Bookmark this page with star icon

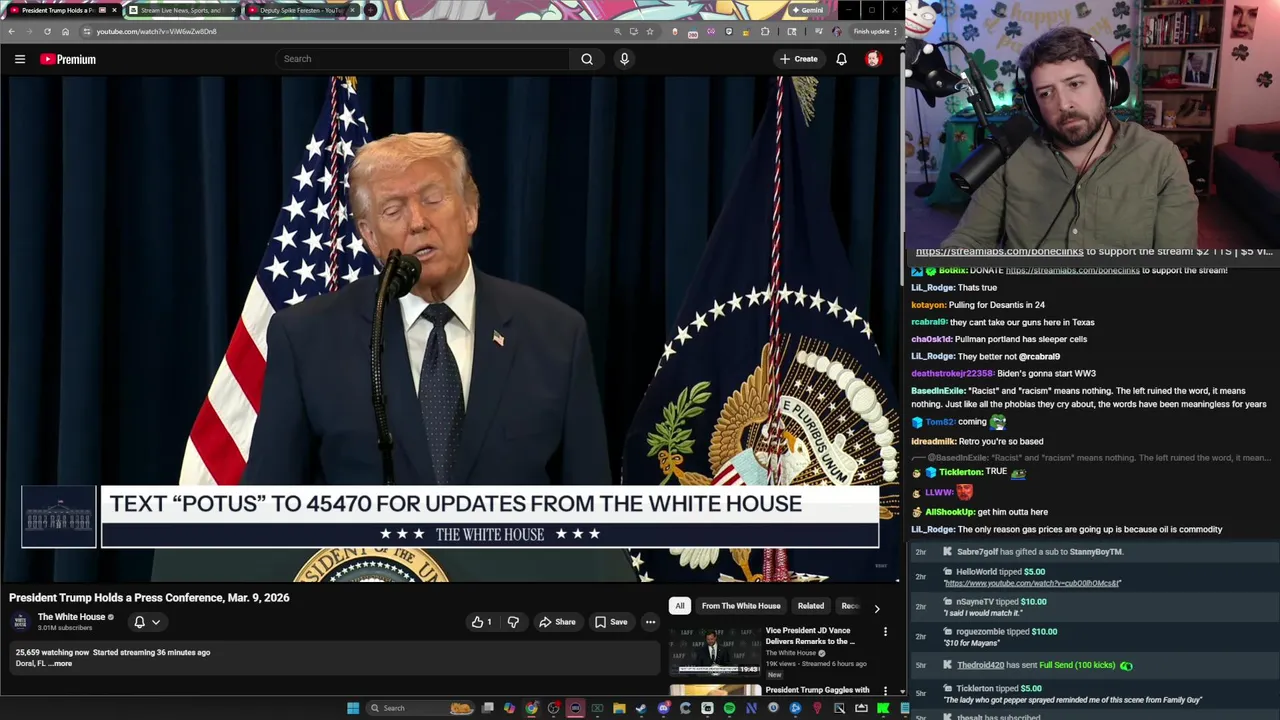click(x=650, y=31)
